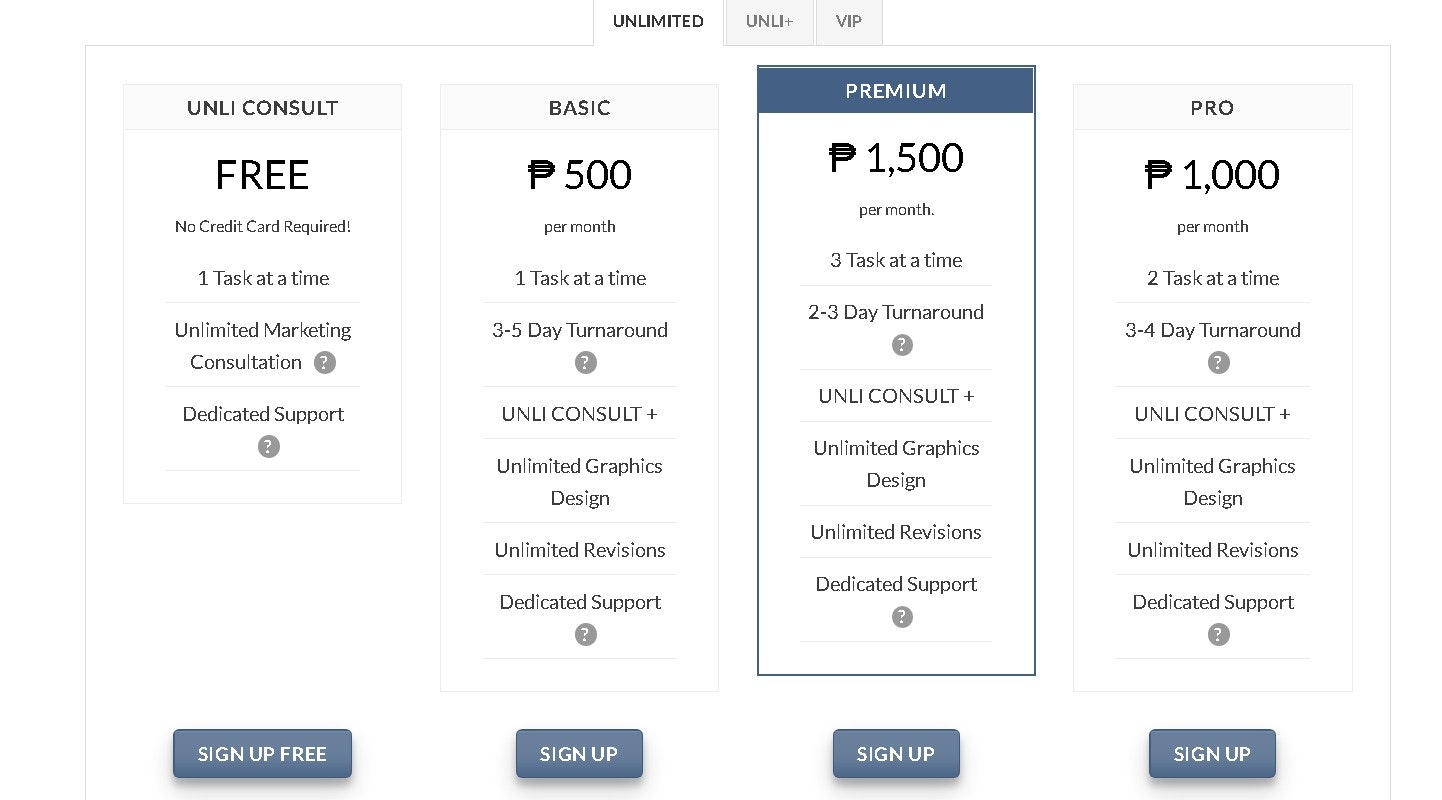Screen dimensions: 1442x800
Task: Click the UNLI CONSULT plan header
Action: click(262, 107)
